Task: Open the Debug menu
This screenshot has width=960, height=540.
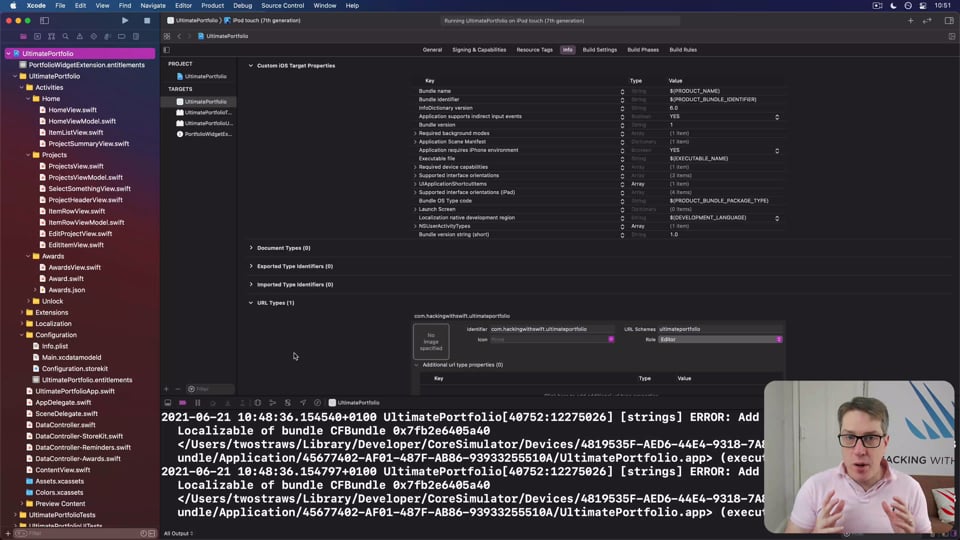Action: [x=242, y=6]
